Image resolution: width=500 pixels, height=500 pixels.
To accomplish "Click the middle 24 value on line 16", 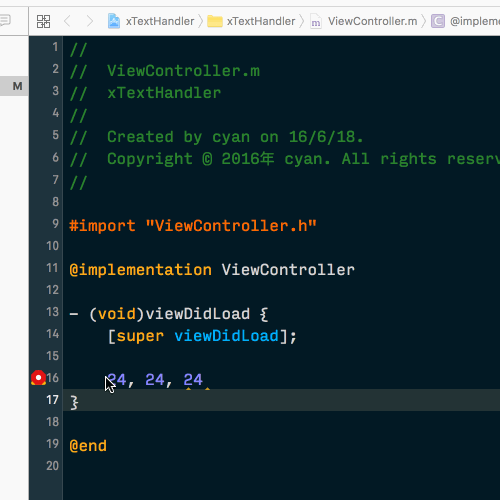I will tap(155, 380).
